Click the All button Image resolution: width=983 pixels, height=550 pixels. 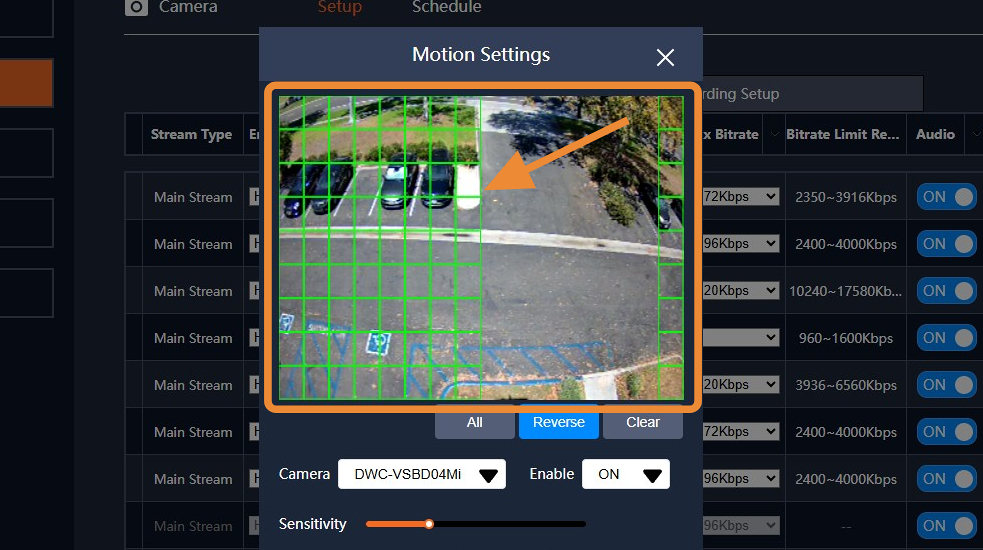475,423
